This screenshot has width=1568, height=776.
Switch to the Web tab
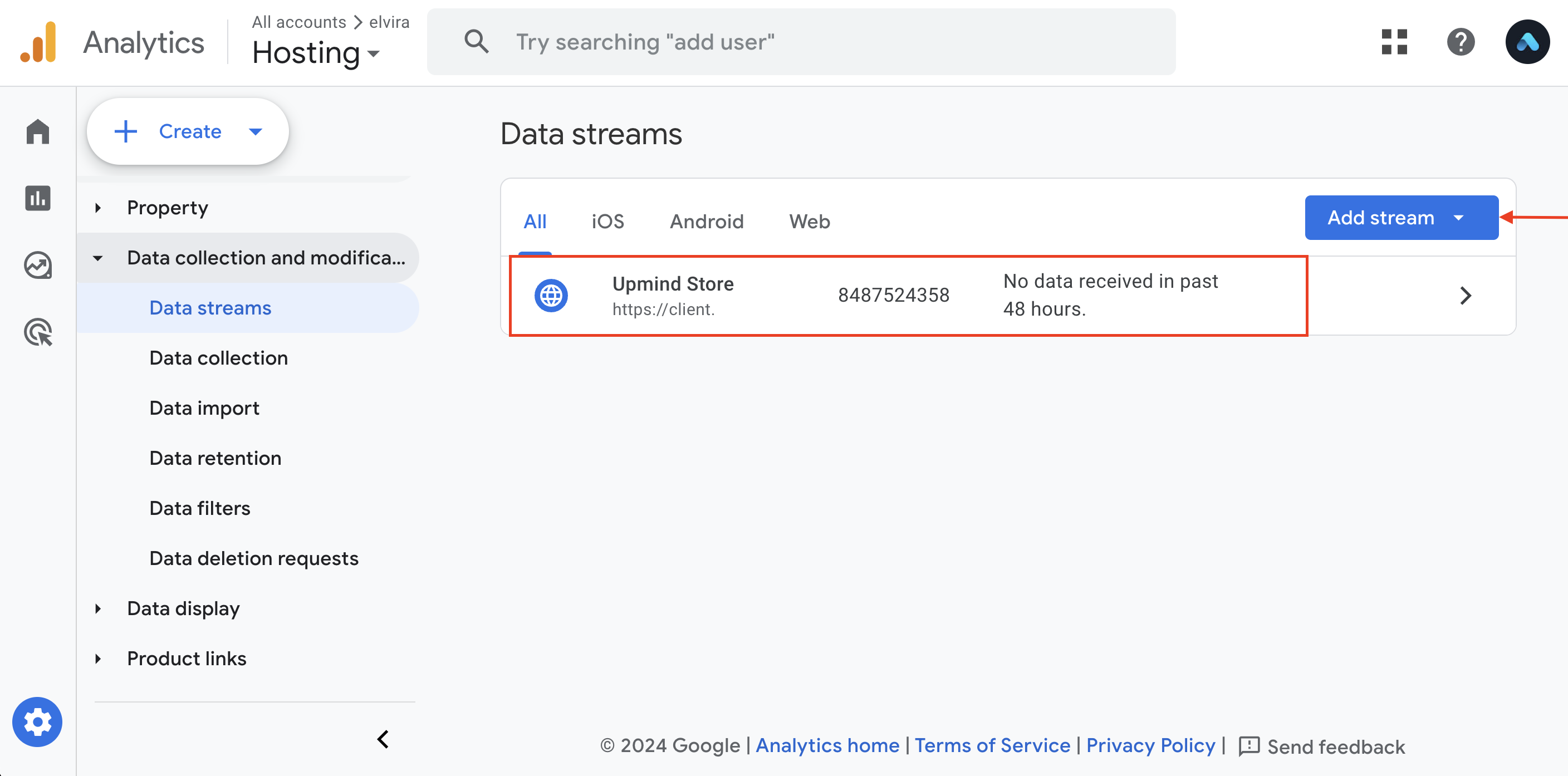(x=809, y=222)
